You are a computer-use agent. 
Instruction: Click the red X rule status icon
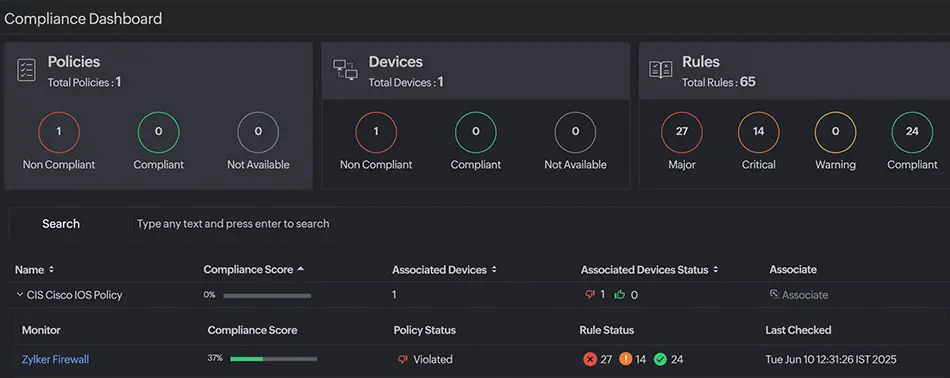(590, 359)
